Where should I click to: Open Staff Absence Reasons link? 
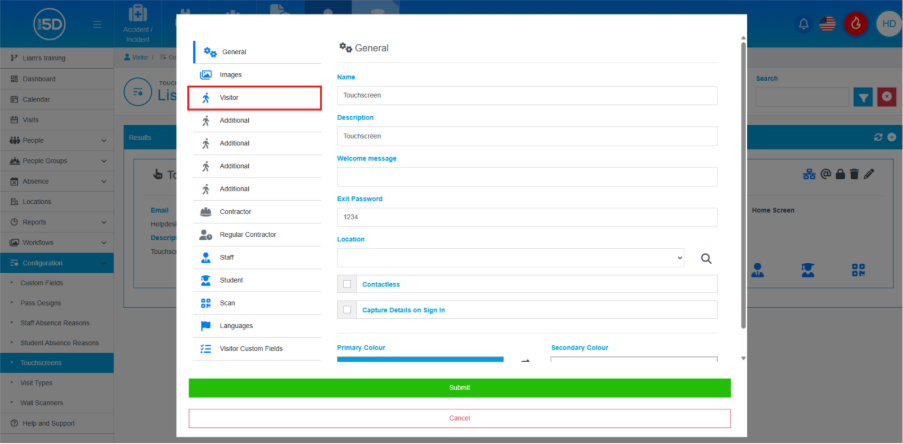pyautogui.click(x=55, y=323)
